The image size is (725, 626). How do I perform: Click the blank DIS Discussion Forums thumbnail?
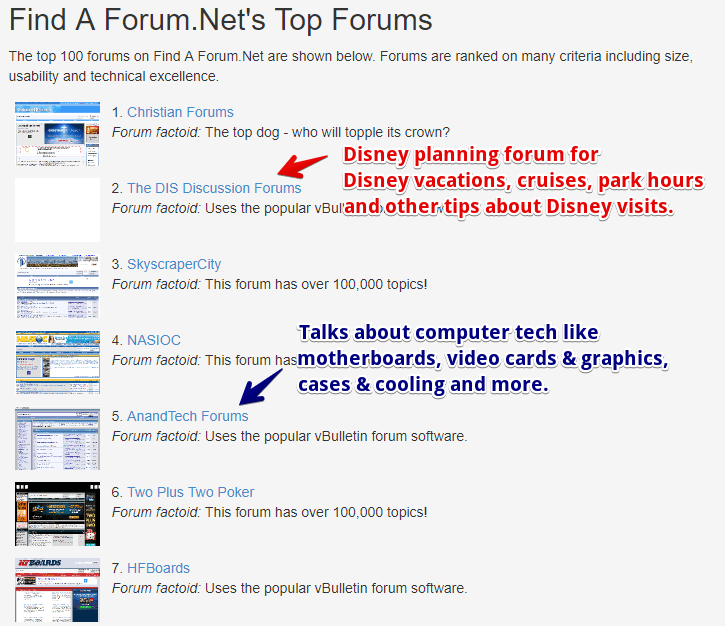[57, 210]
